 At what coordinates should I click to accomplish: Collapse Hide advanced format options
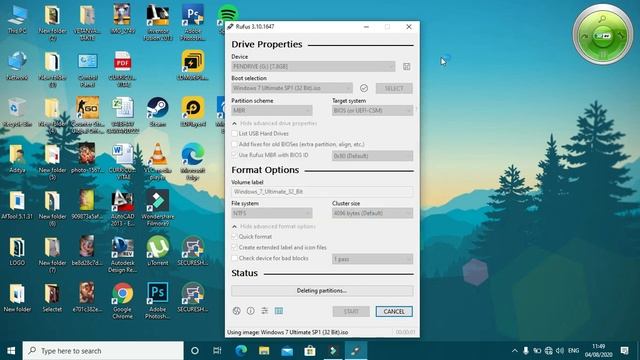click(273, 226)
